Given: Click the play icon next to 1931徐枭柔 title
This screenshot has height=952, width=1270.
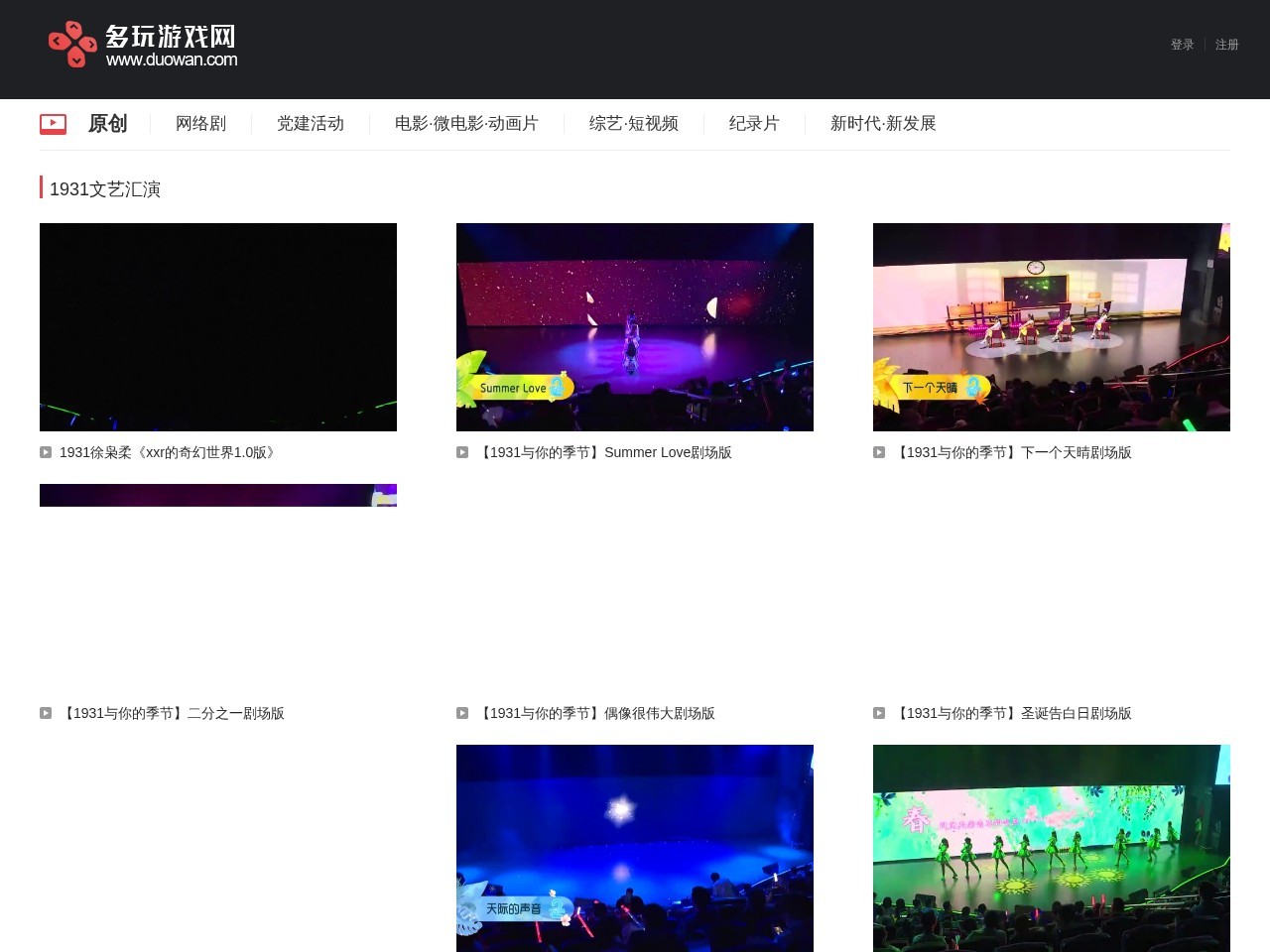Looking at the screenshot, I should pyautogui.click(x=46, y=452).
